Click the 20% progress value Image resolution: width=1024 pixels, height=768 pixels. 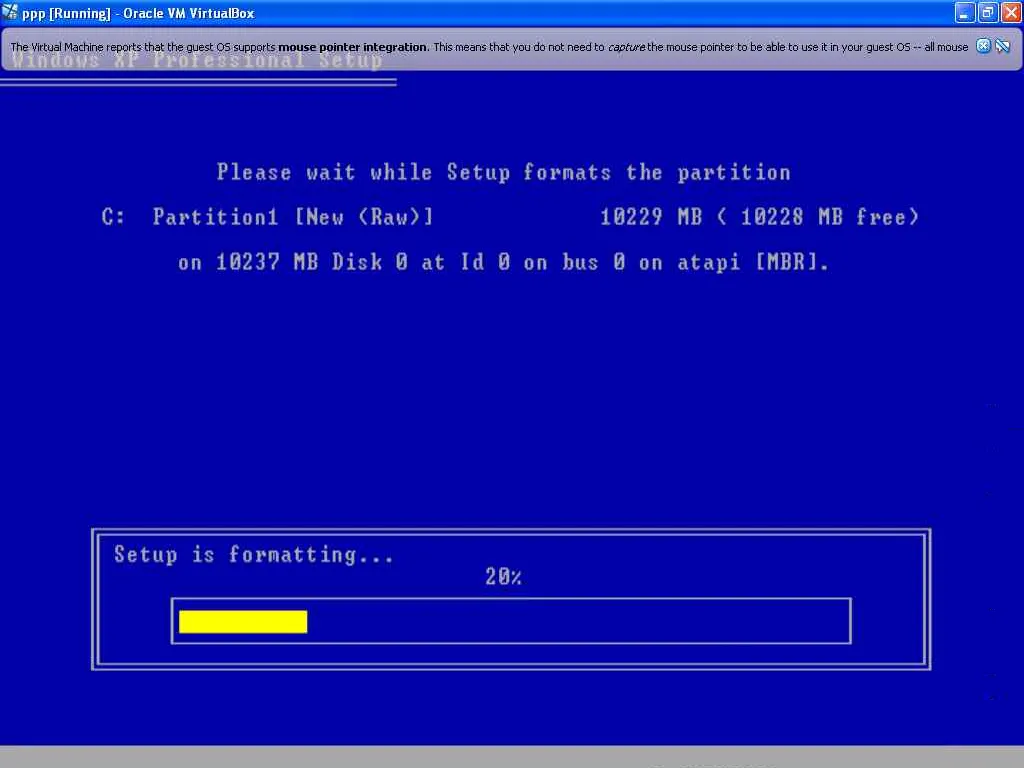504,577
